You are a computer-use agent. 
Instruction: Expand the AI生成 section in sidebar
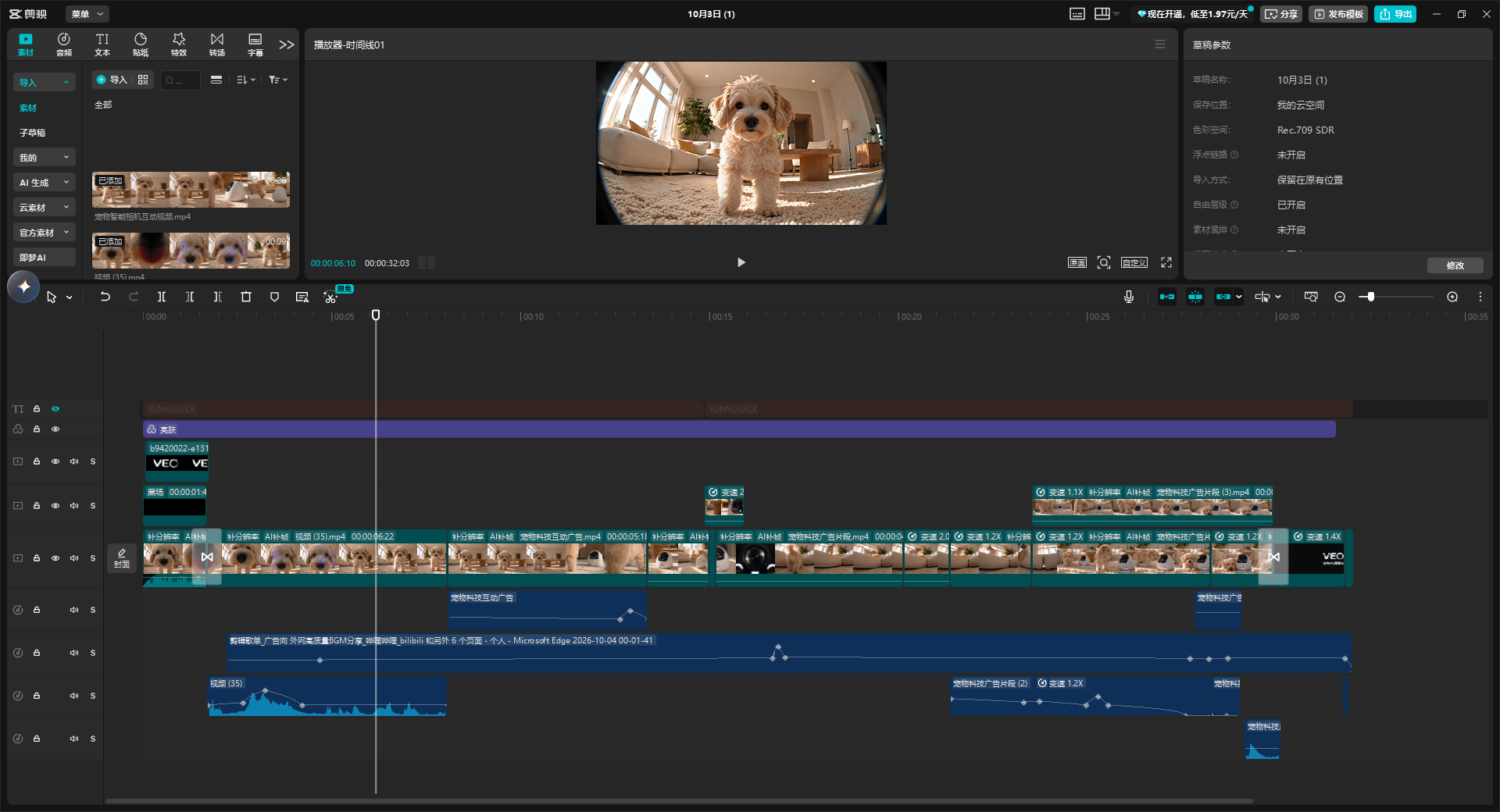pos(45,183)
